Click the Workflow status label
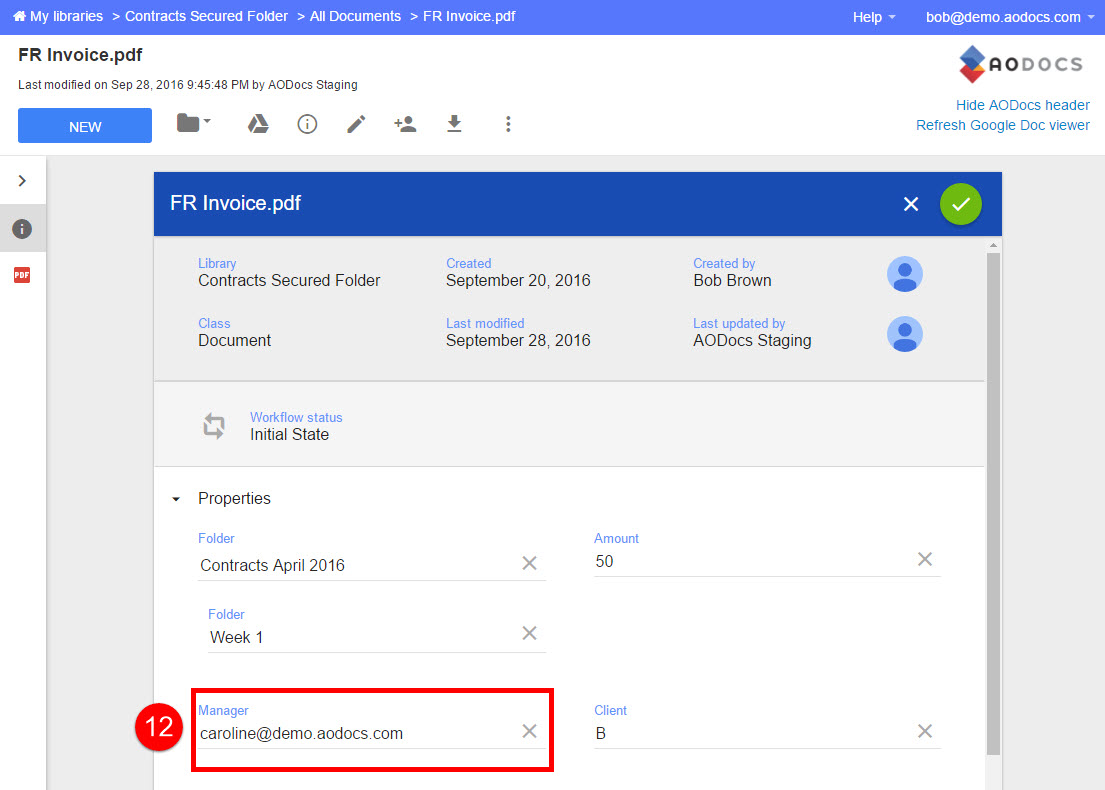The image size is (1105, 790). (x=296, y=417)
